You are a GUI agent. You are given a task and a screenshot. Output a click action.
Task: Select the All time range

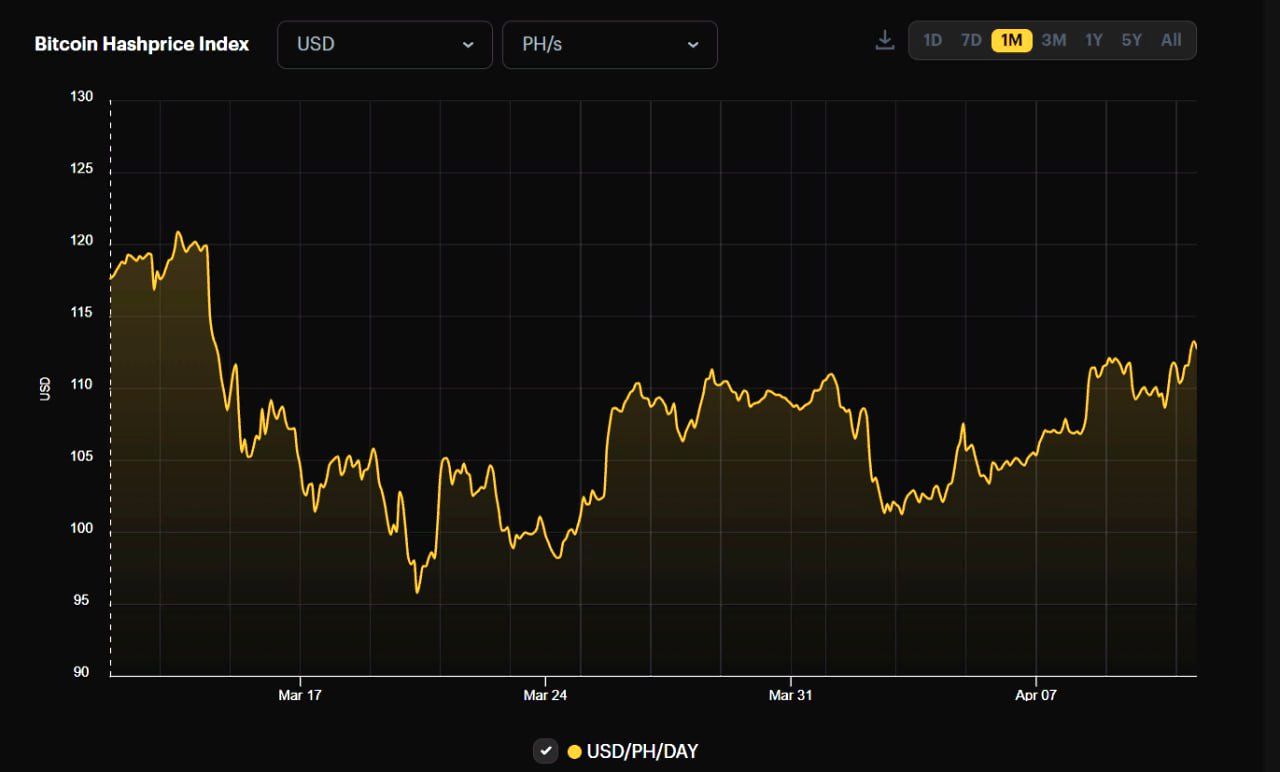coord(1171,41)
